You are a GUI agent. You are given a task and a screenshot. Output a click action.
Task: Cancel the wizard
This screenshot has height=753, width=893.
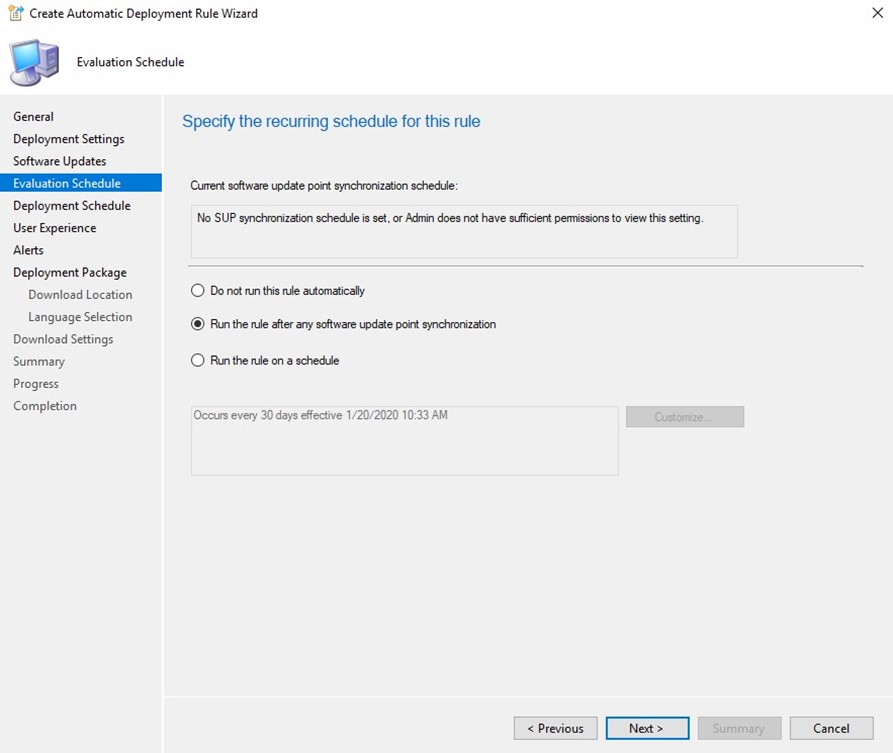[831, 728]
